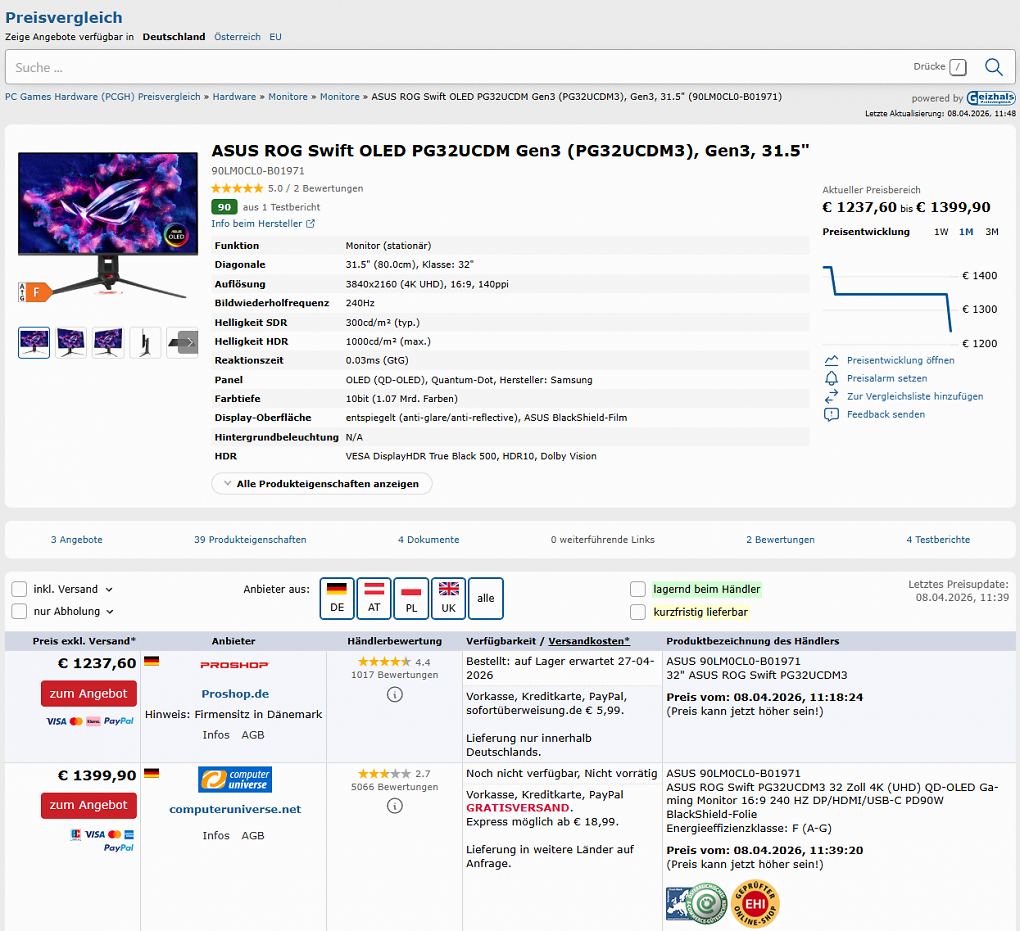The height and width of the screenshot is (931, 1020).
Task: Click the product star rating
Action: tap(237, 188)
